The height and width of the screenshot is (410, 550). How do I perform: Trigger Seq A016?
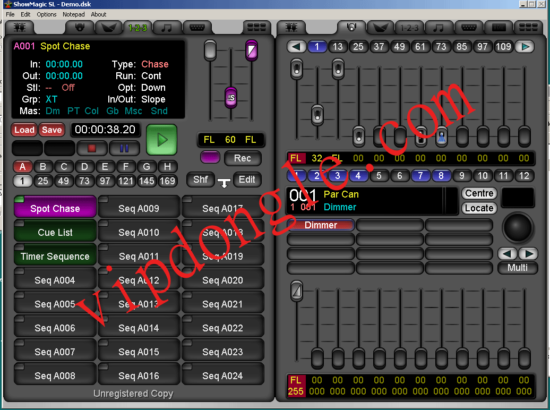coord(139,375)
